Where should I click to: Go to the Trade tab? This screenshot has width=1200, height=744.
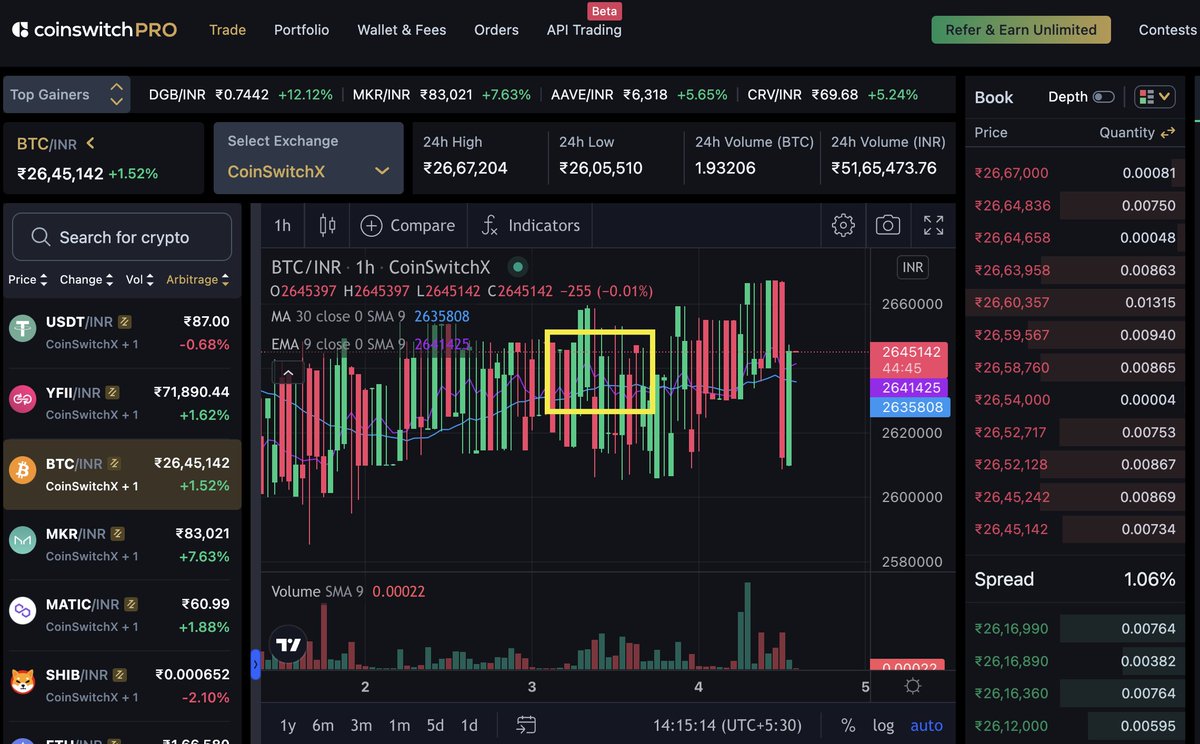[x=227, y=30]
